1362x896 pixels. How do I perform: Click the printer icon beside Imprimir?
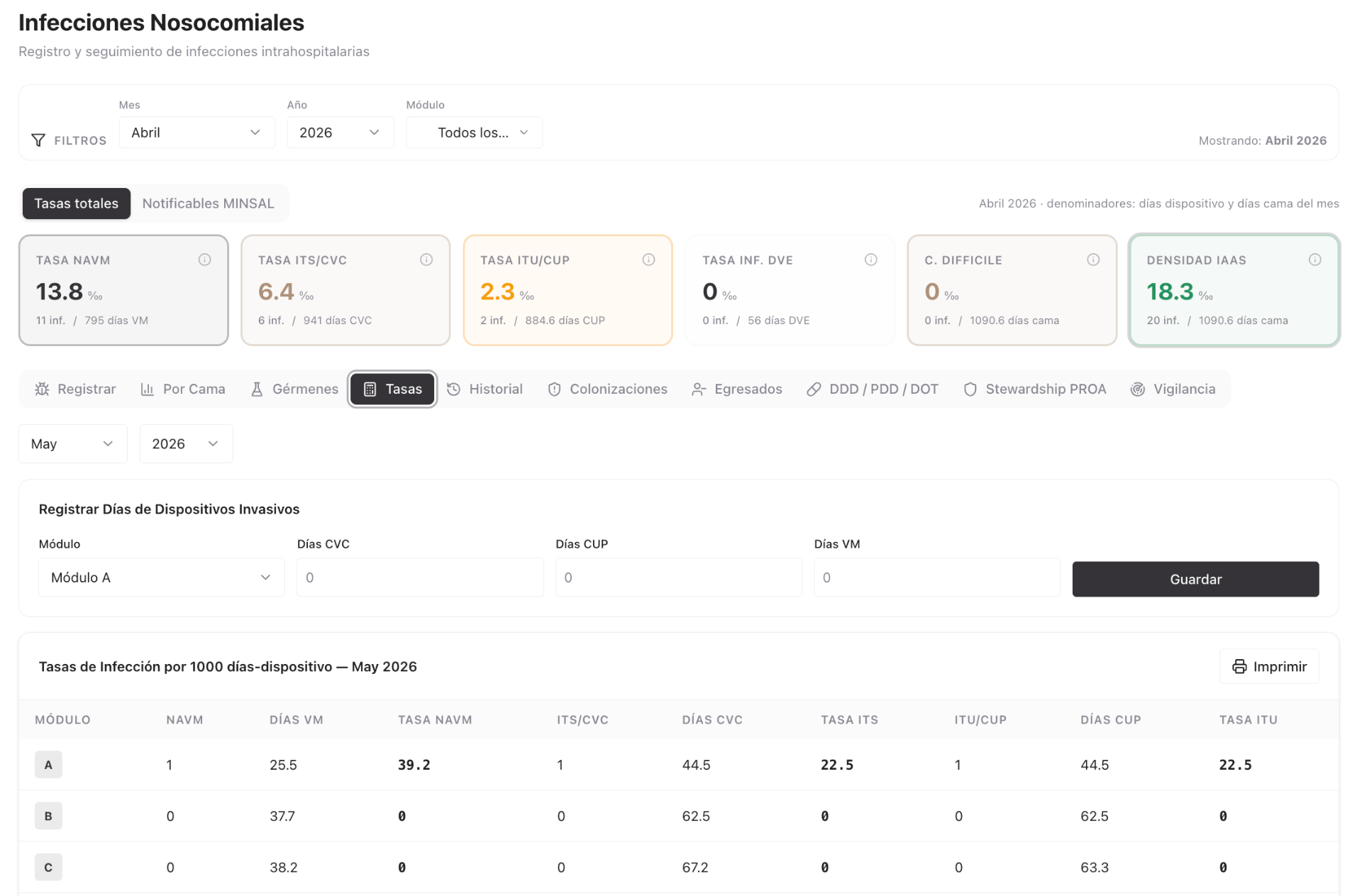1239,667
